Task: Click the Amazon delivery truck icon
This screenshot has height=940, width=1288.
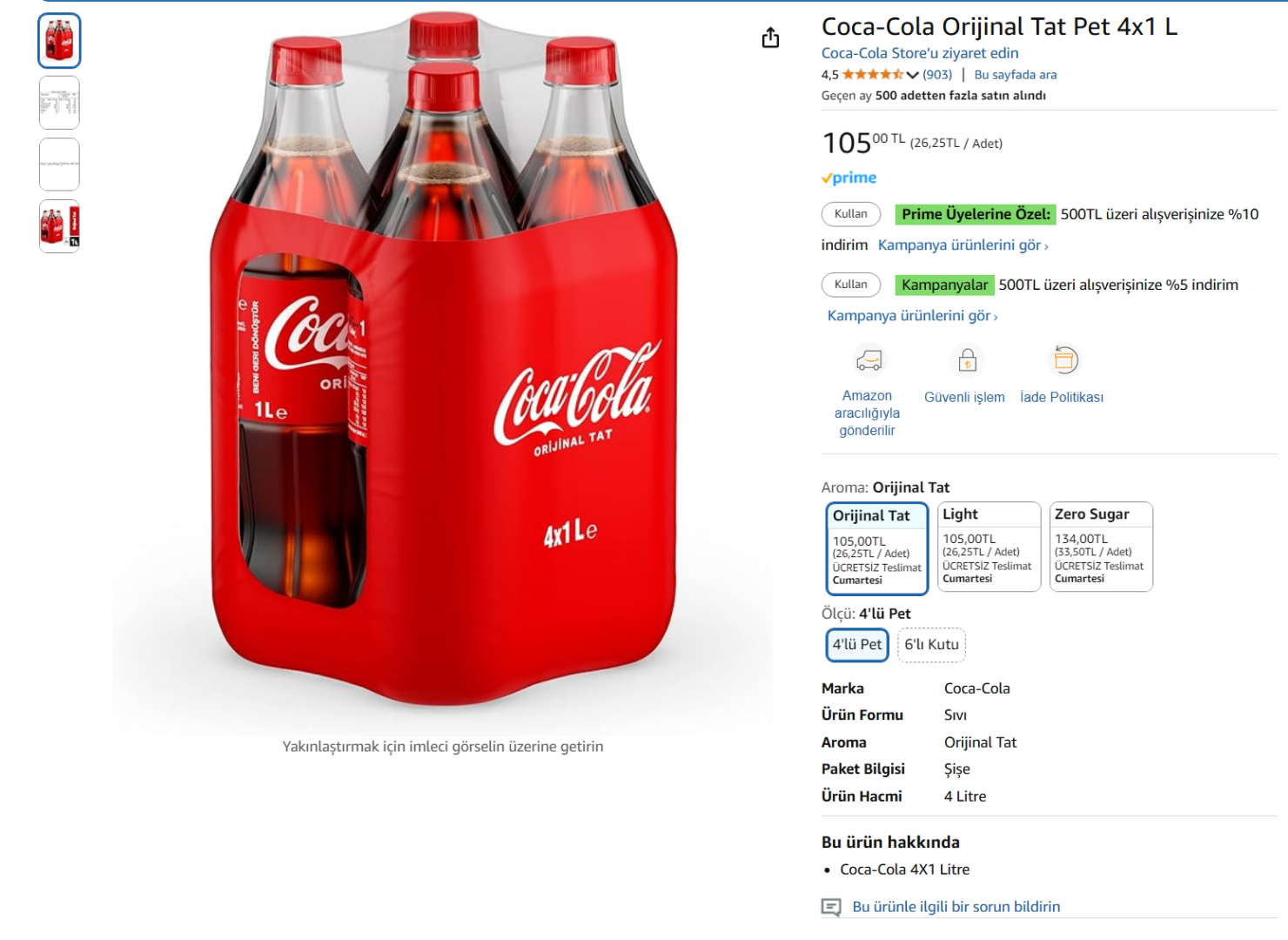Action: click(x=869, y=359)
